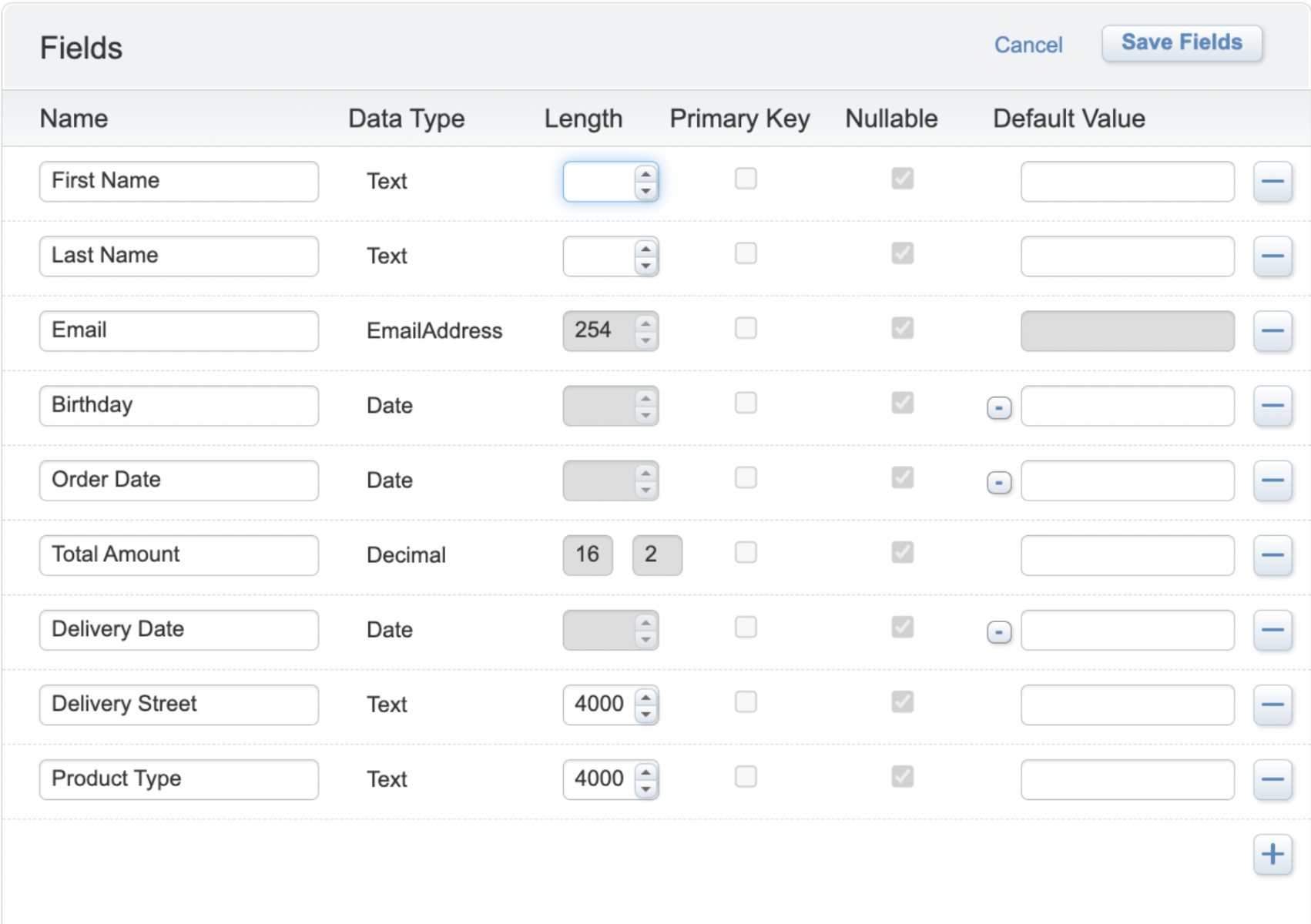
Task: Click the Save Fields button
Action: [1181, 43]
